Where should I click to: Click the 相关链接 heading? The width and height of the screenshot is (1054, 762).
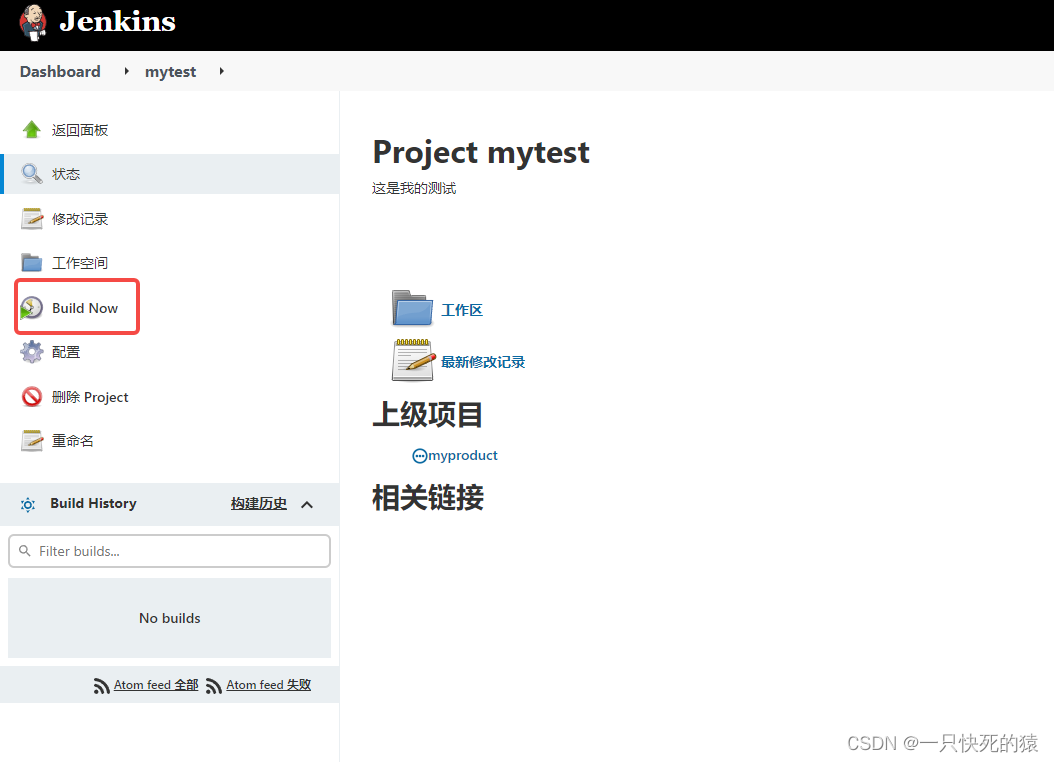pos(428,498)
